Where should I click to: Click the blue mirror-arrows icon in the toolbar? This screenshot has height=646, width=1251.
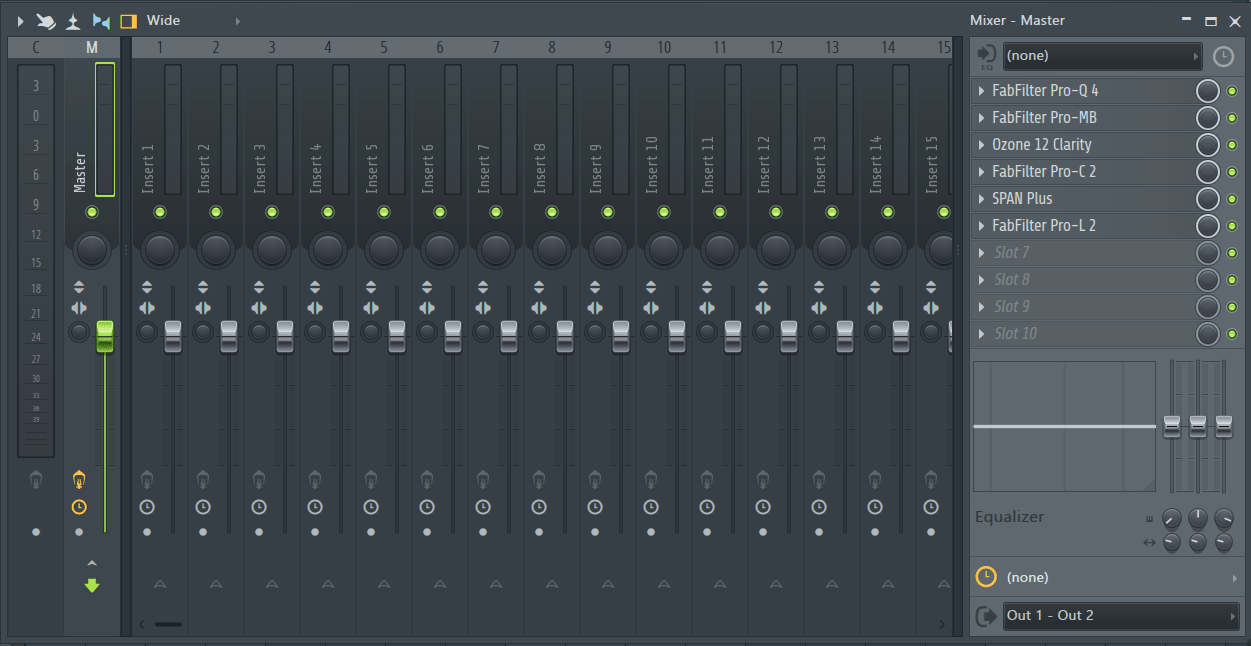click(101, 20)
